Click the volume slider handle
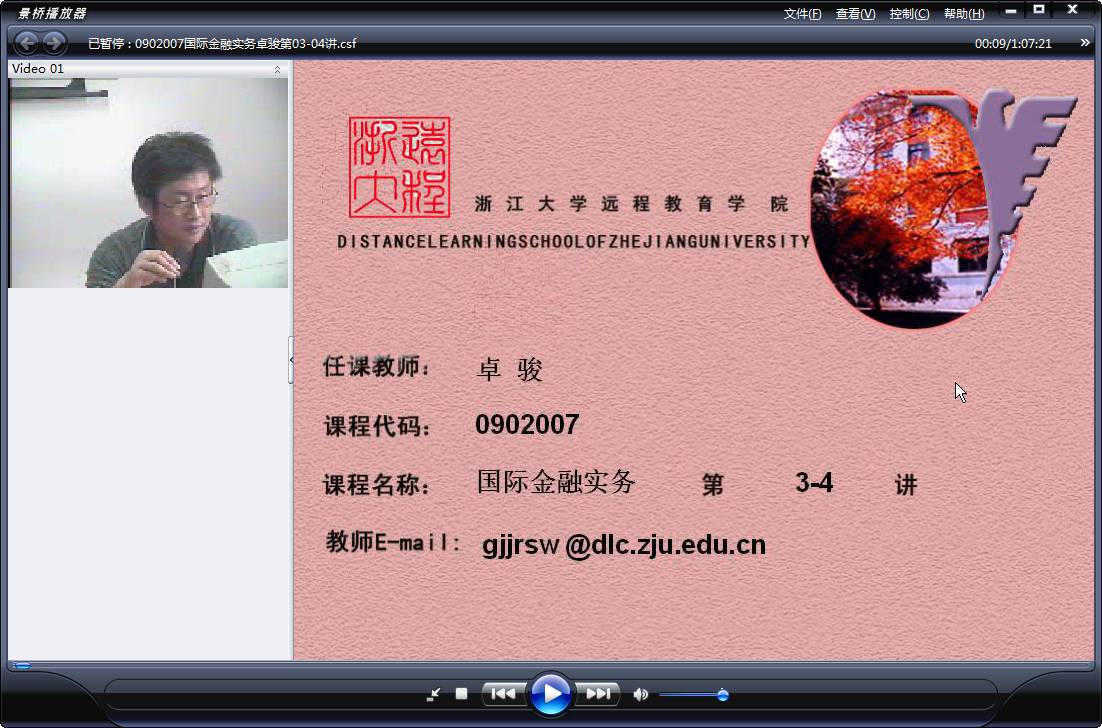This screenshot has height=728, width=1102. pyautogui.click(x=722, y=695)
